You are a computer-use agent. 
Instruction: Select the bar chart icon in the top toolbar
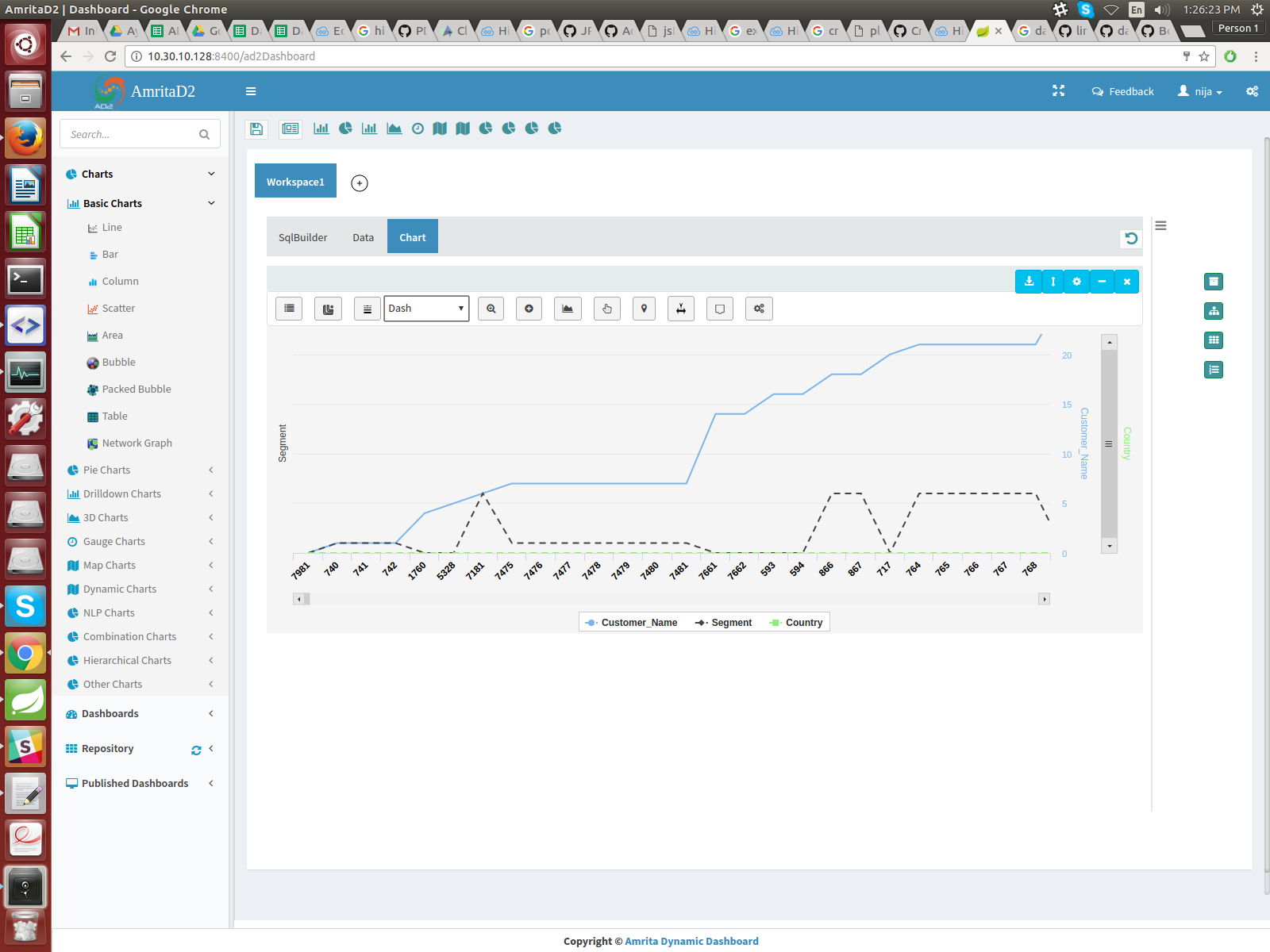click(321, 128)
